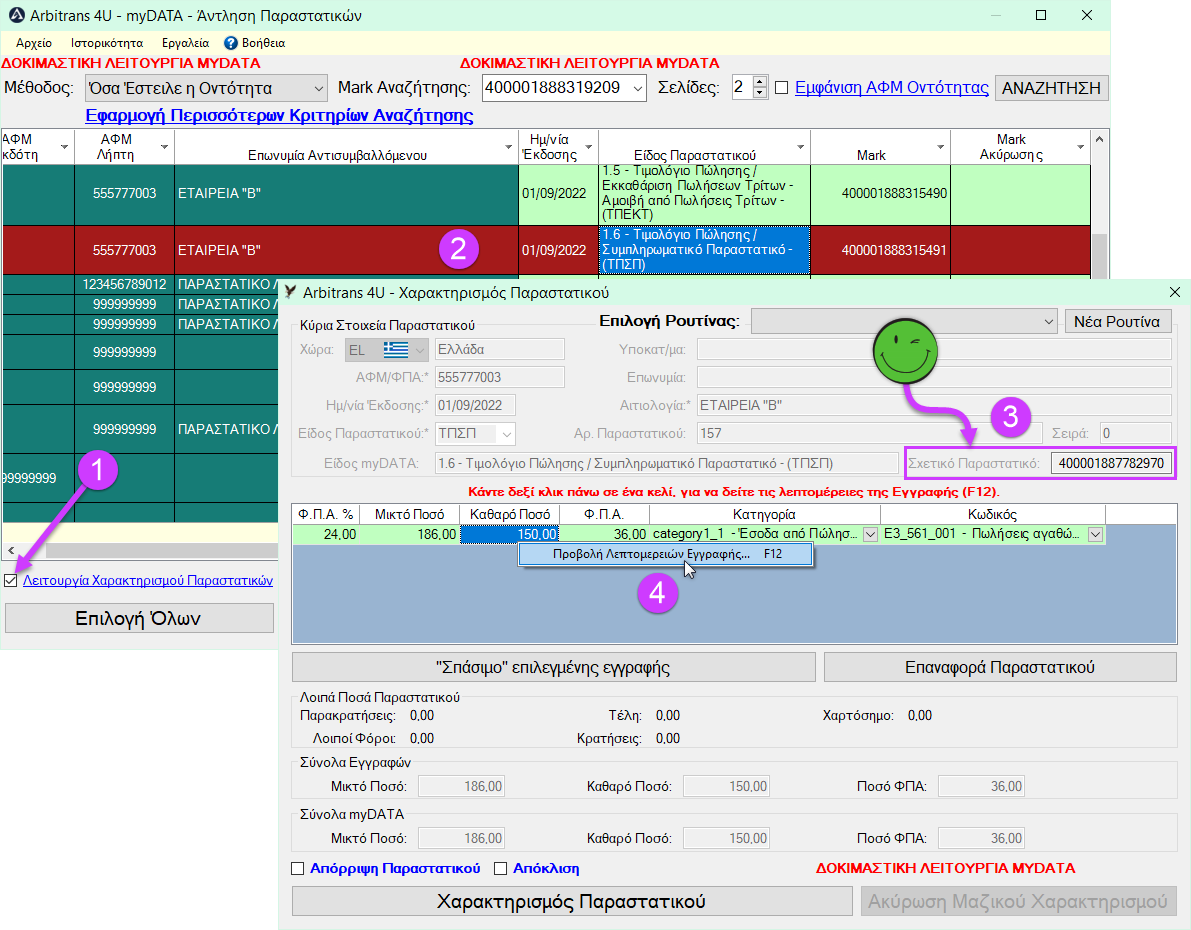Click the Αρ. Παραστατικού field 157

click(870, 434)
